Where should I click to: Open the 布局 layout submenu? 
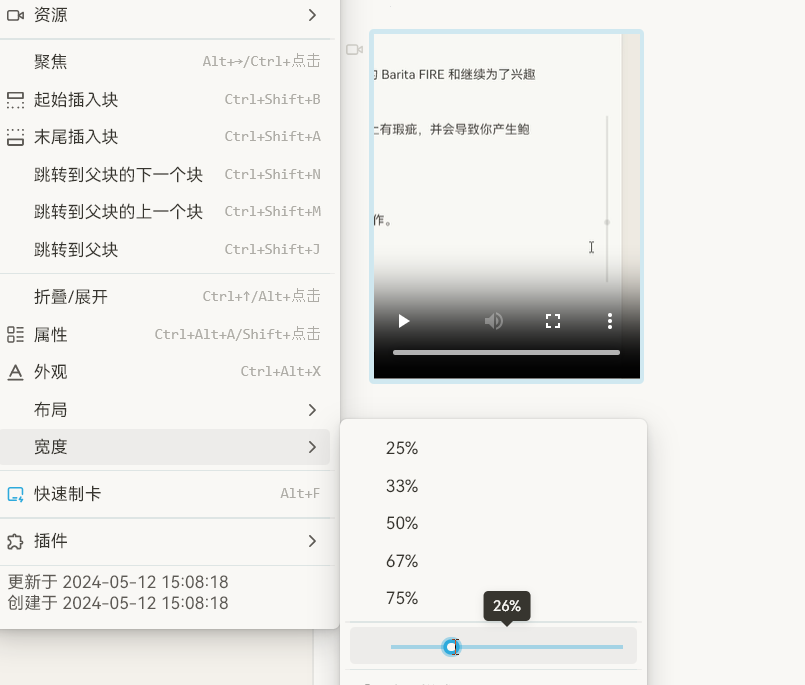click(x=164, y=410)
